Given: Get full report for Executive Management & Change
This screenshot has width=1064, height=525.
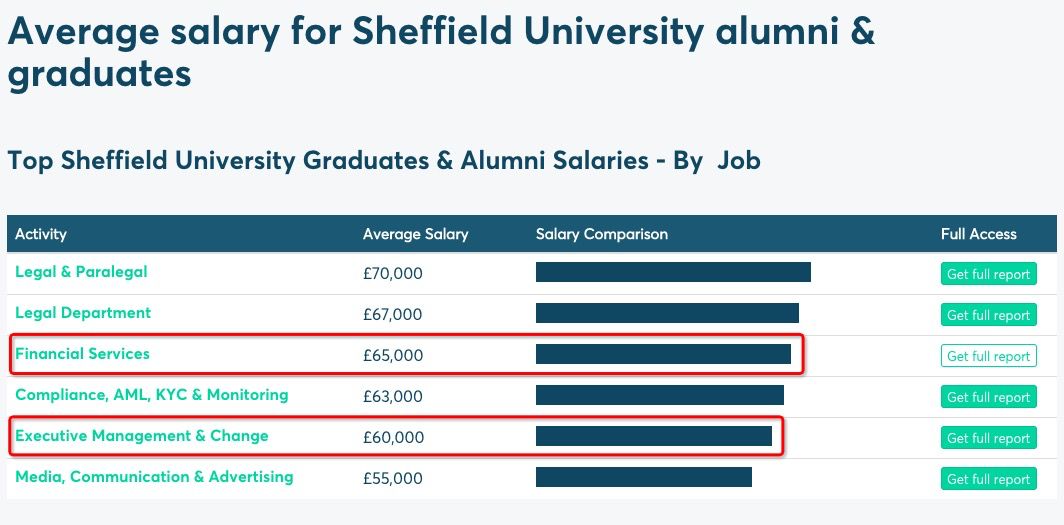Looking at the screenshot, I should (x=988, y=438).
